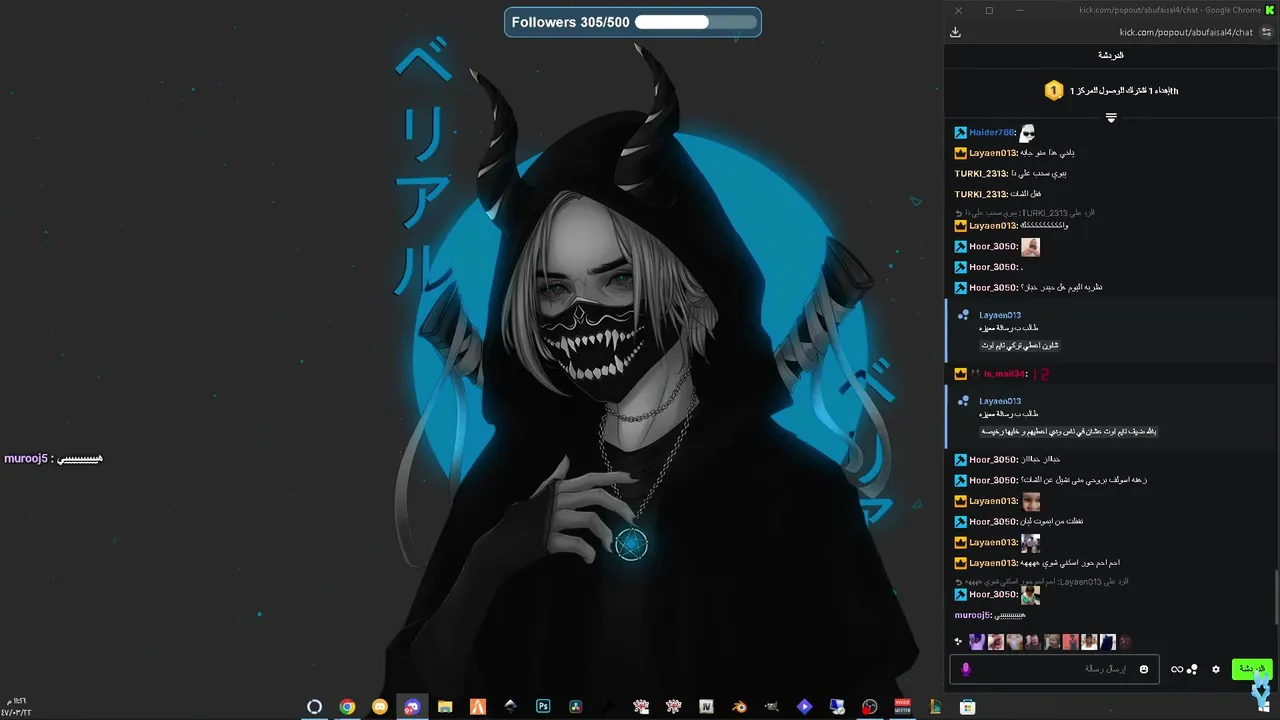Open chat settings gear icon
This screenshot has height=720, width=1280.
[1216, 669]
